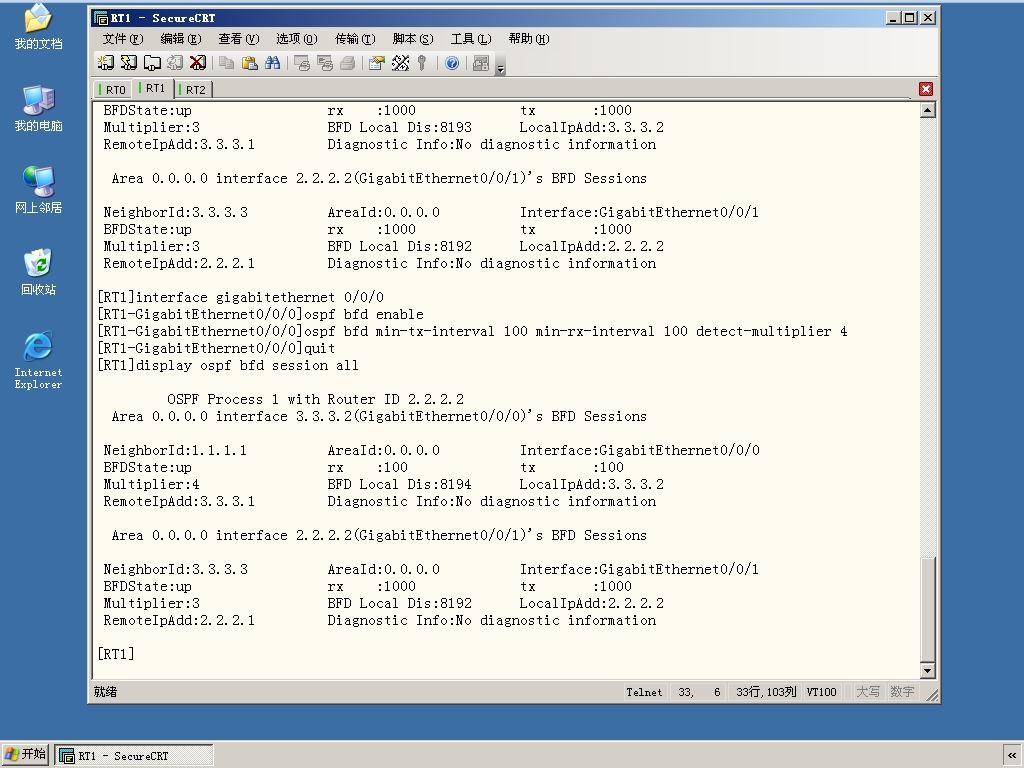
Task: Click 数字 num lock indicator
Action: (x=902, y=692)
